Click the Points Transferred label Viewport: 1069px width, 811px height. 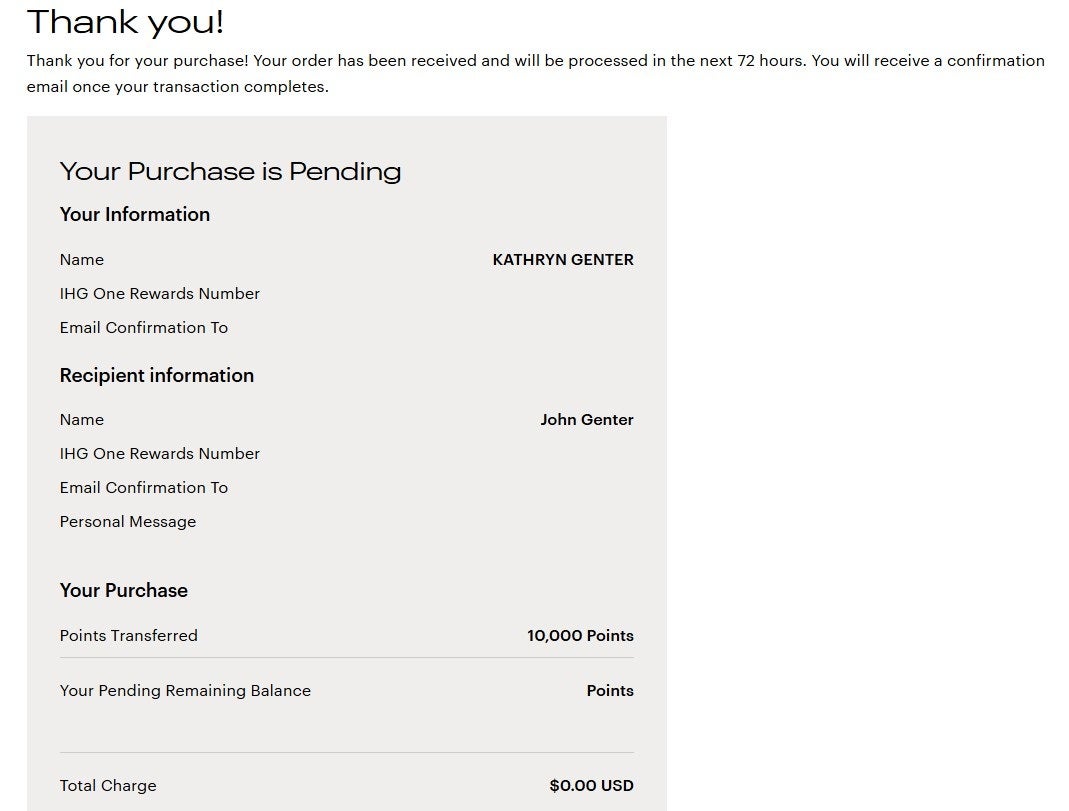[129, 636]
